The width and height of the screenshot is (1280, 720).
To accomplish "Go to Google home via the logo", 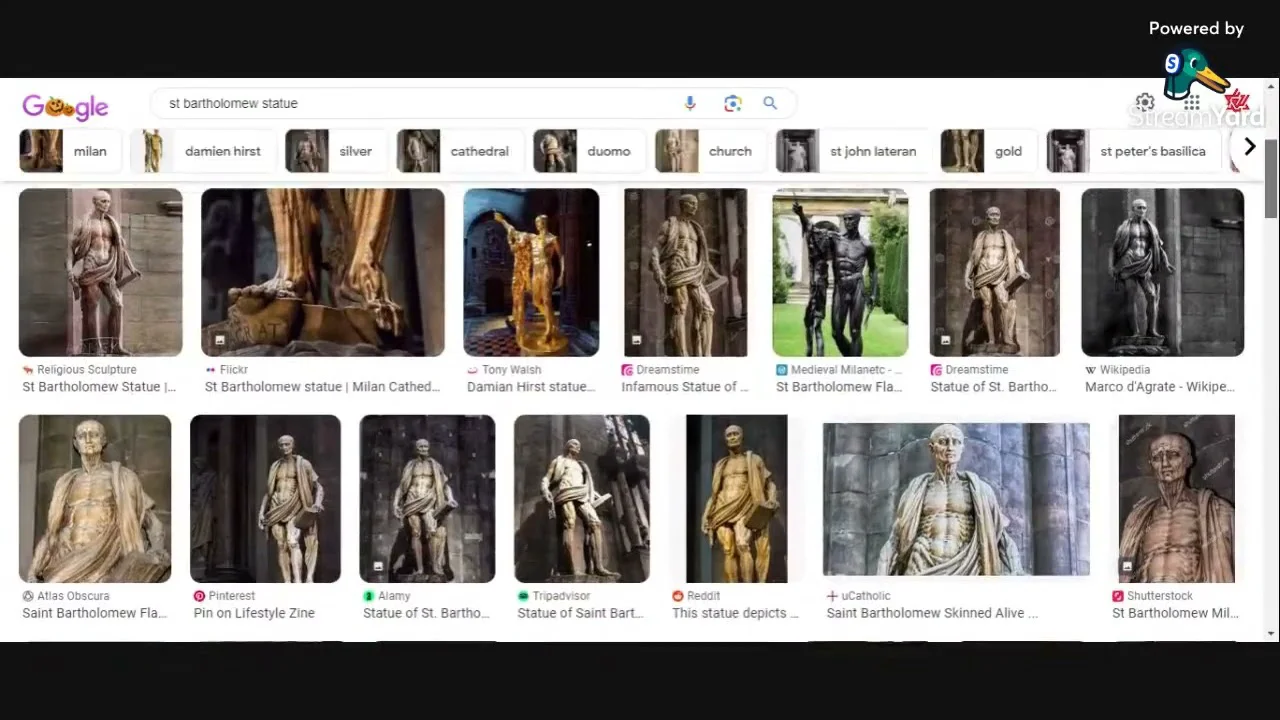I will [x=65, y=107].
